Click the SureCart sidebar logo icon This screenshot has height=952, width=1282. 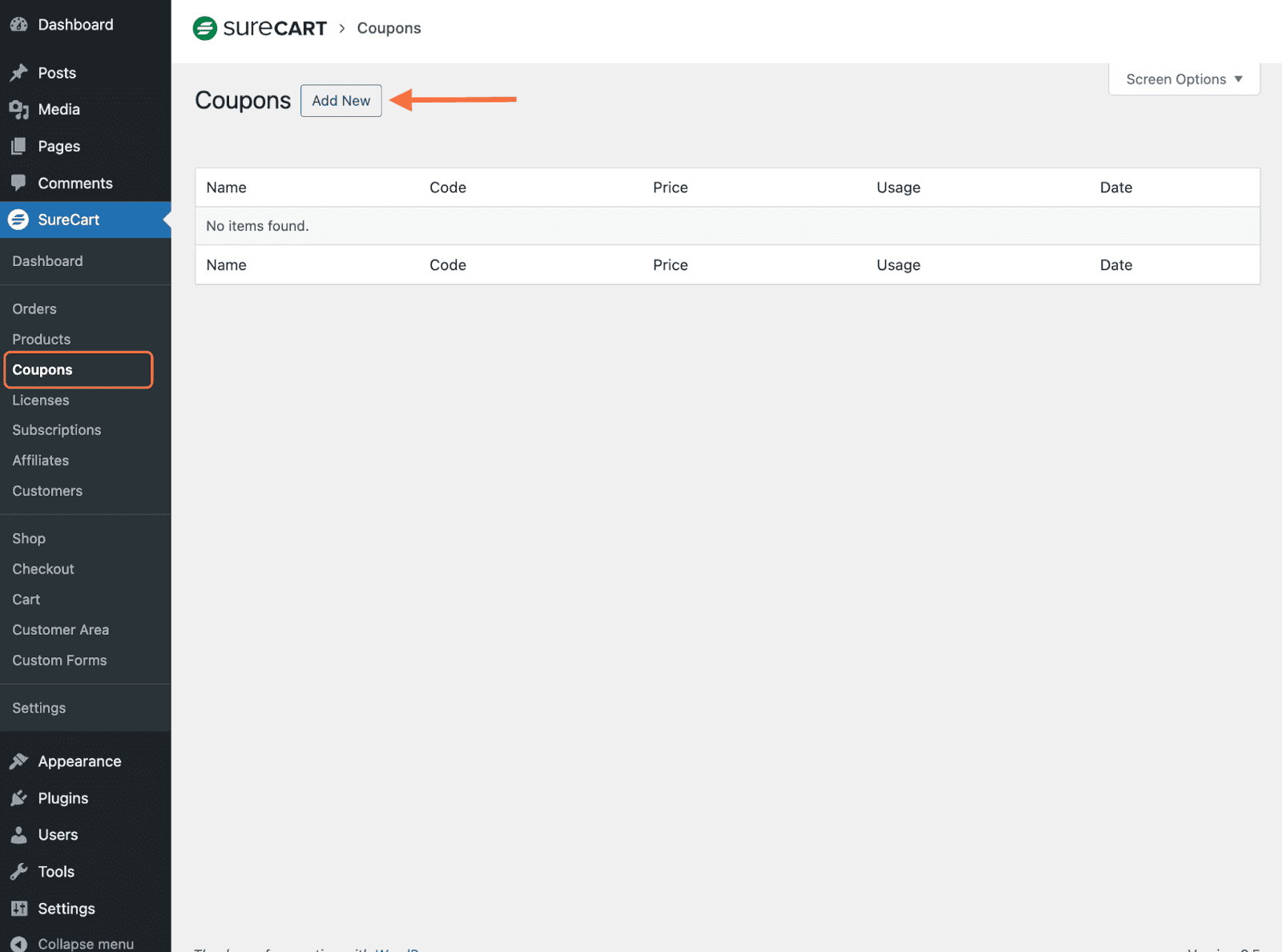(18, 220)
